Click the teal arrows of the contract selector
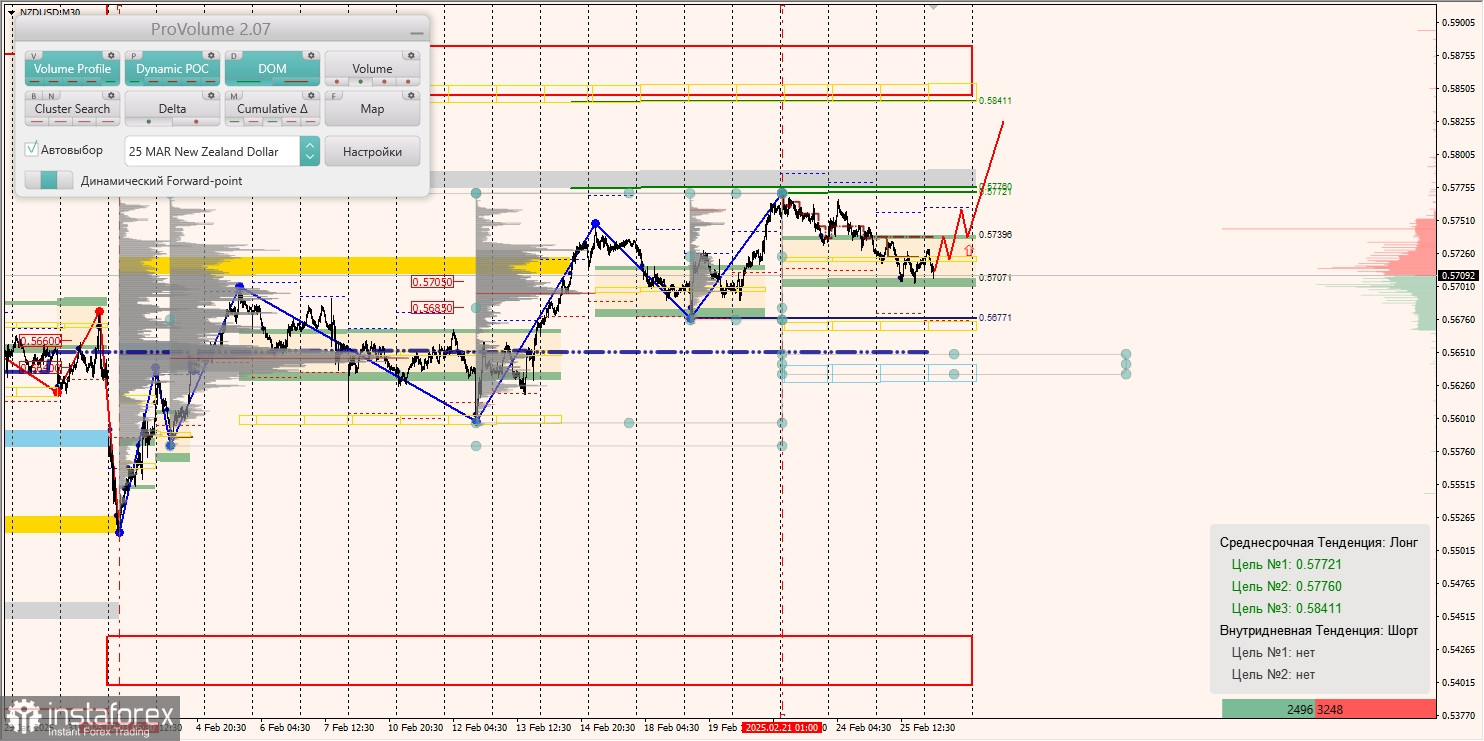Screen dimensions: 1484x741 point(310,151)
